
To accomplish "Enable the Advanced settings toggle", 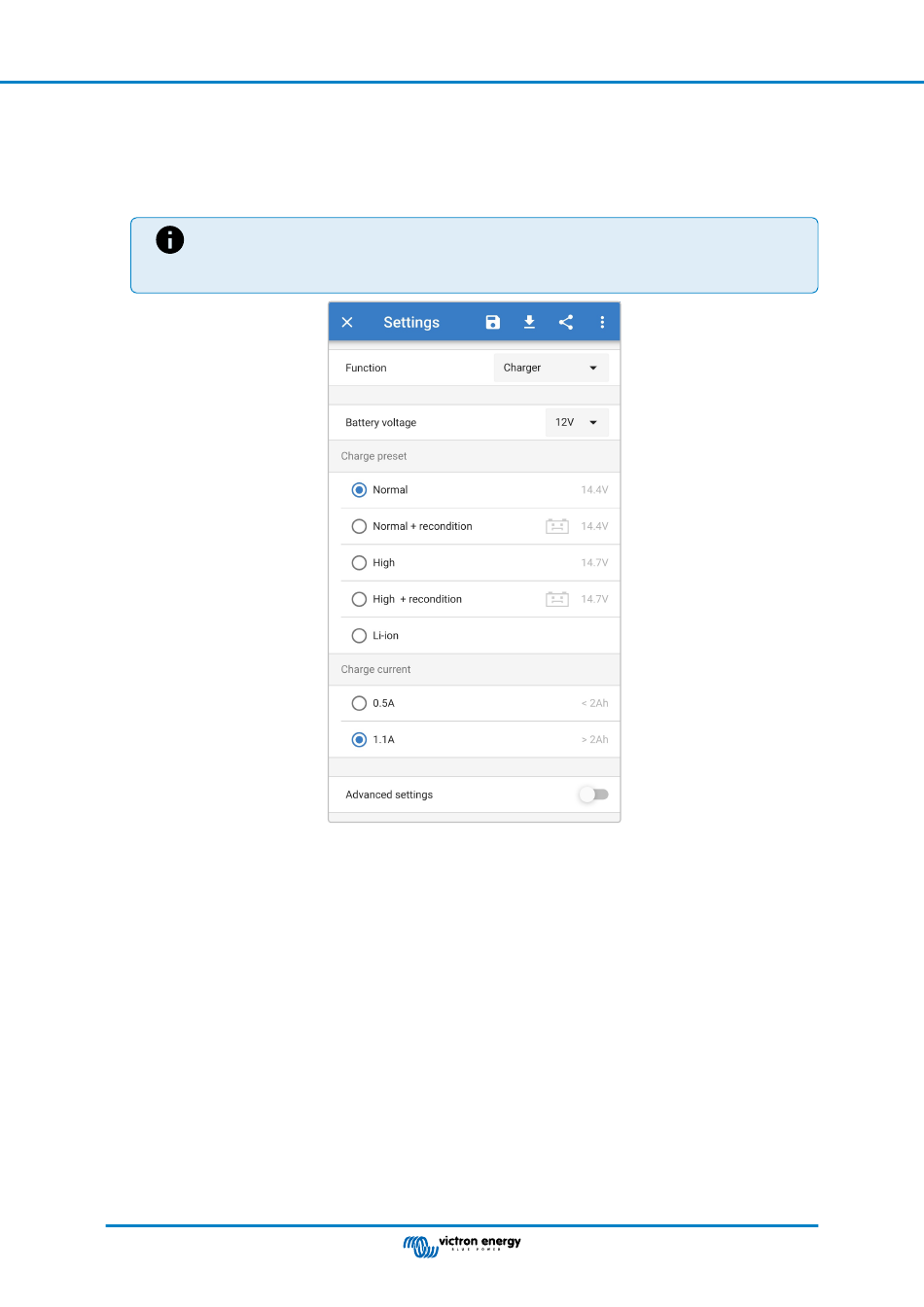I will (593, 795).
